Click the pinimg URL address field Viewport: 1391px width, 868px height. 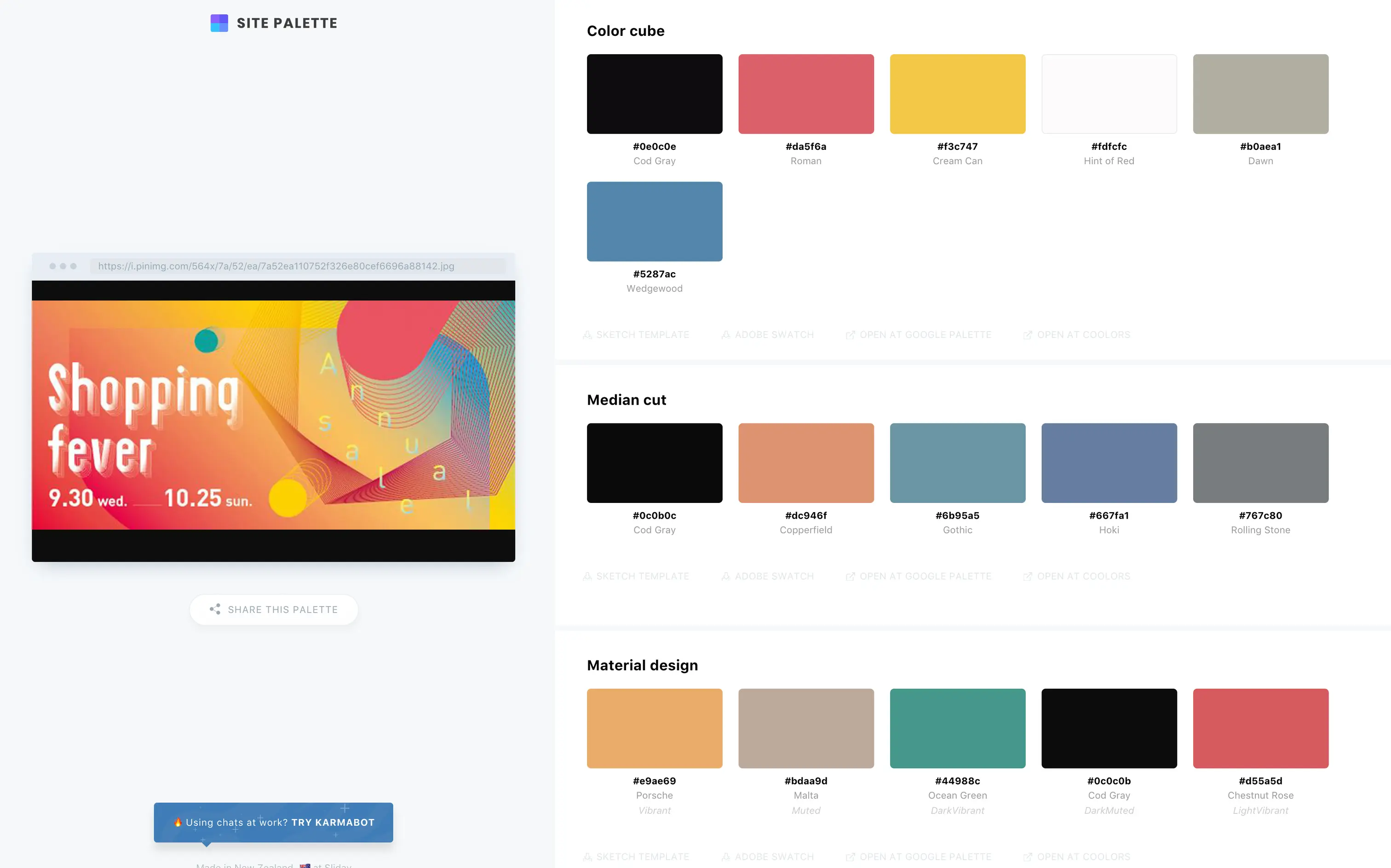click(x=298, y=266)
